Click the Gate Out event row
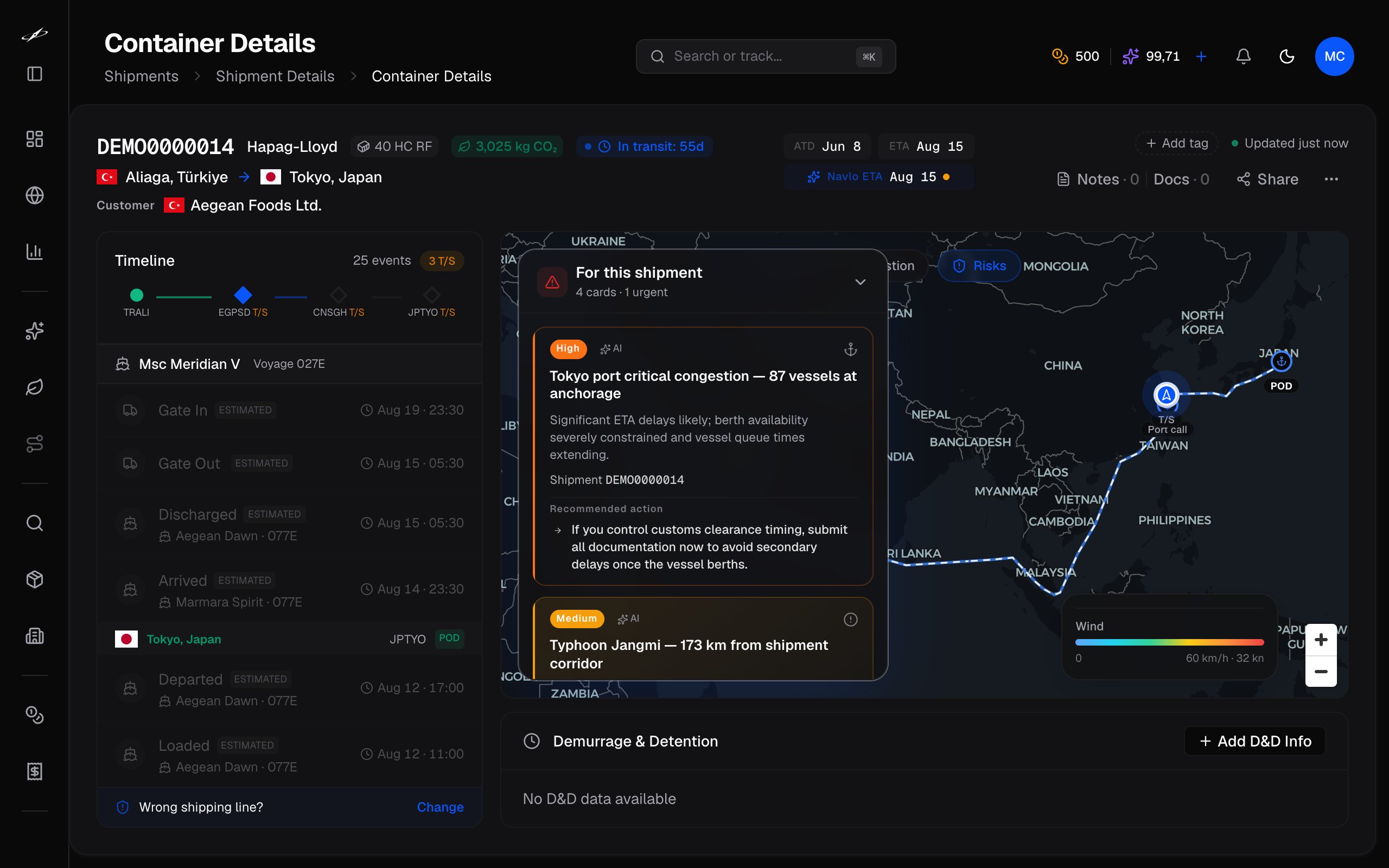1389x868 pixels. click(290, 463)
